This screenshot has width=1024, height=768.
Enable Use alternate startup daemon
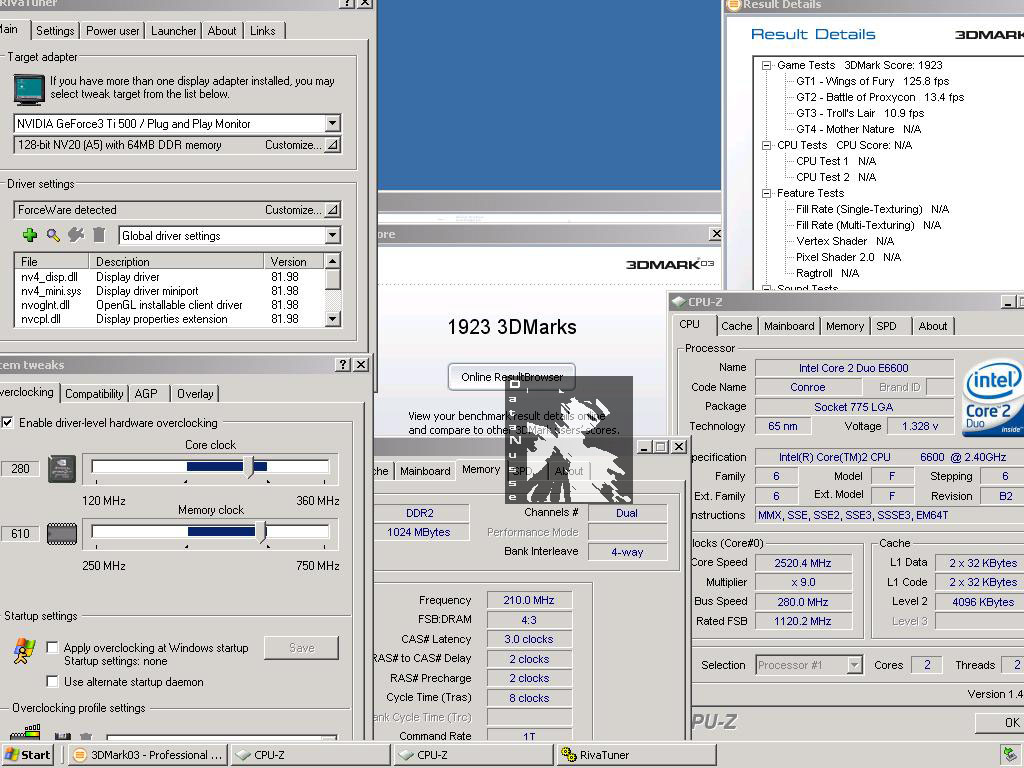[52, 681]
